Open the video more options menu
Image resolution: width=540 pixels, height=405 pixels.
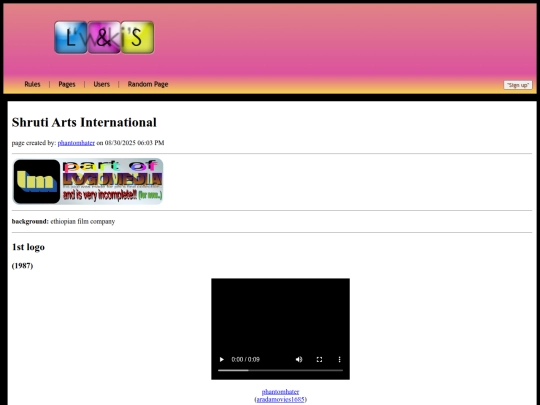[x=339, y=359]
